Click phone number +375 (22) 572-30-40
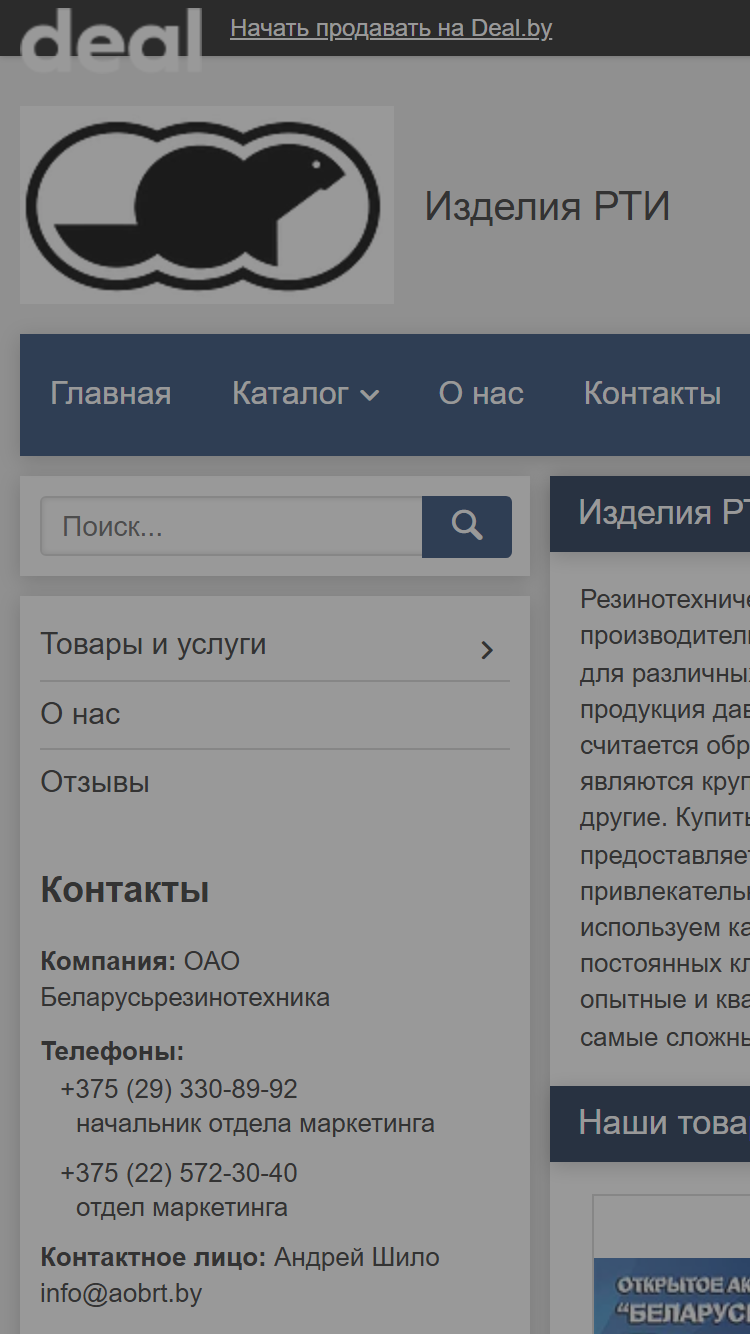The image size is (750, 1334). tap(179, 1173)
